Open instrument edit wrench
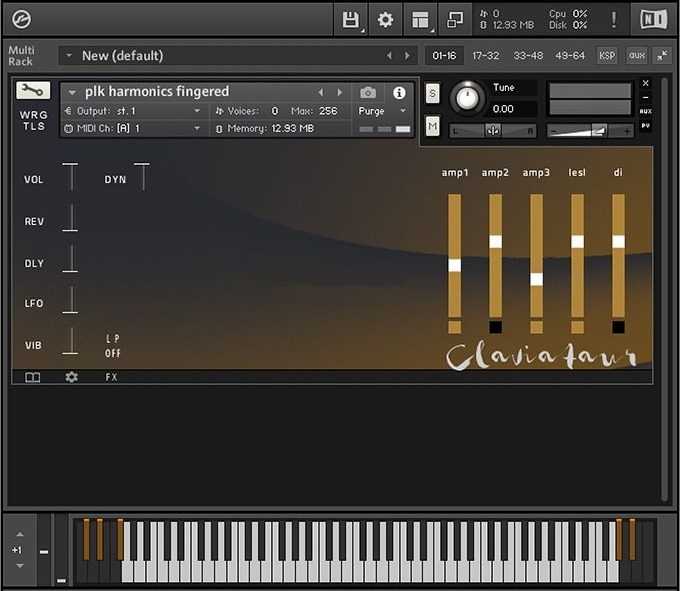 [x=33, y=90]
